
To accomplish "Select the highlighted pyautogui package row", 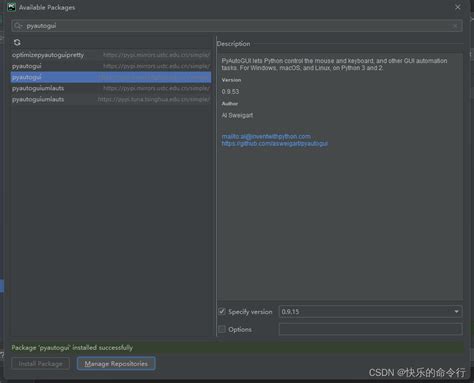I will [x=111, y=77].
